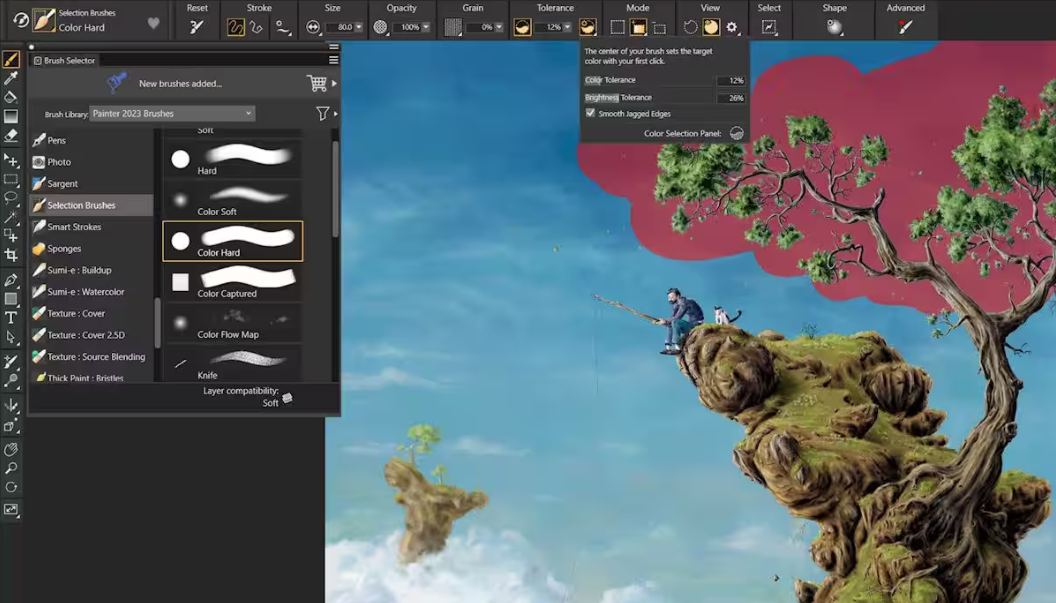Favorite the Color Hard brush with heart
The height and width of the screenshot is (603, 1056).
click(153, 23)
